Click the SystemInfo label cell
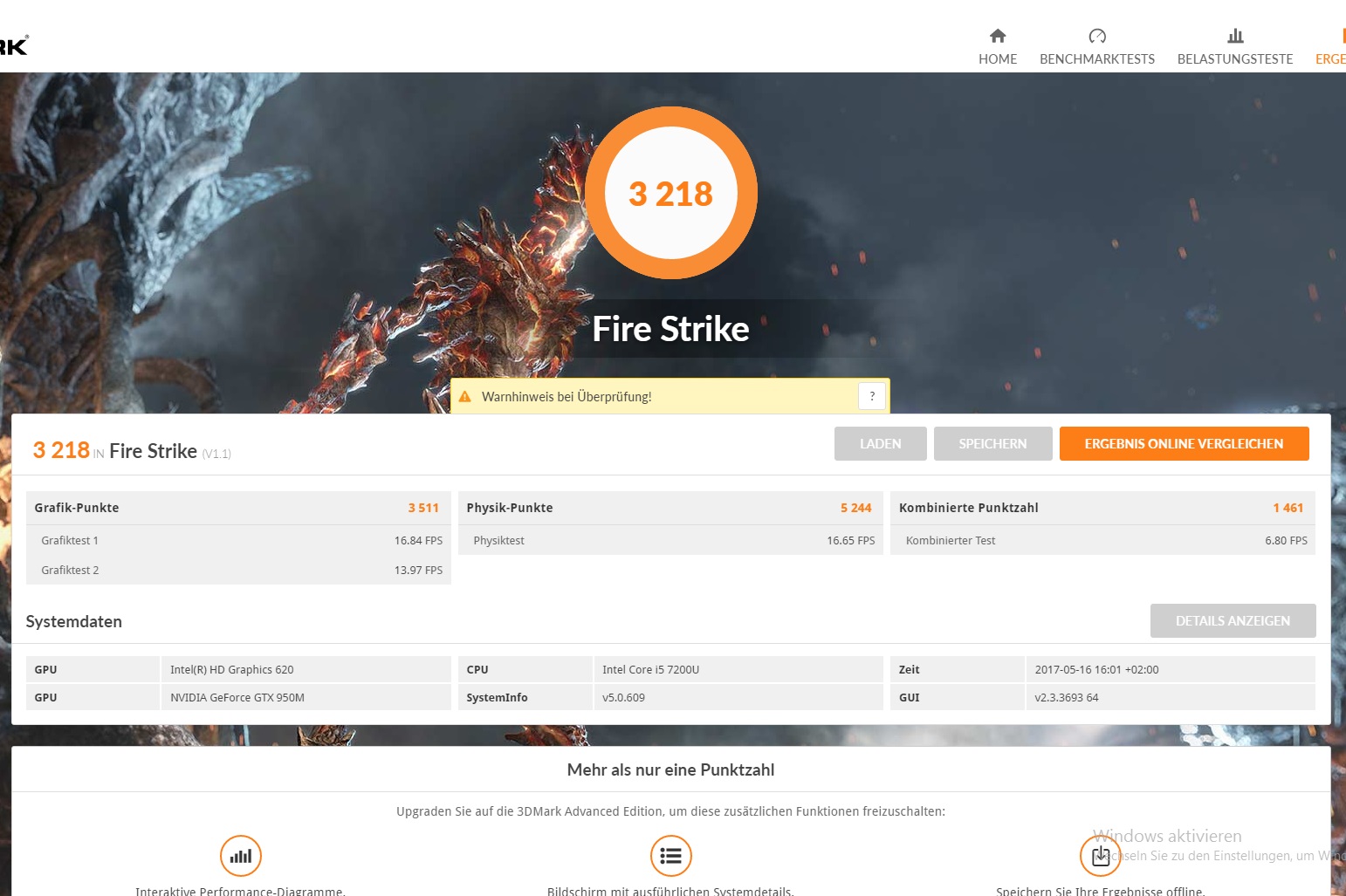This screenshot has height=896, width=1346. (x=525, y=698)
